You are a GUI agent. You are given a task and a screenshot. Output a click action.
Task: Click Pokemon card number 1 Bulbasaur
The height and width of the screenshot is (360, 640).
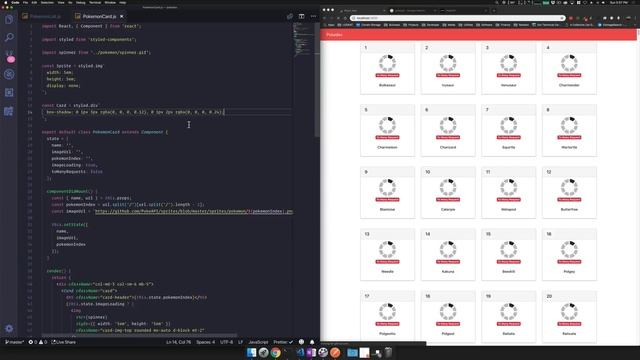click(387, 69)
